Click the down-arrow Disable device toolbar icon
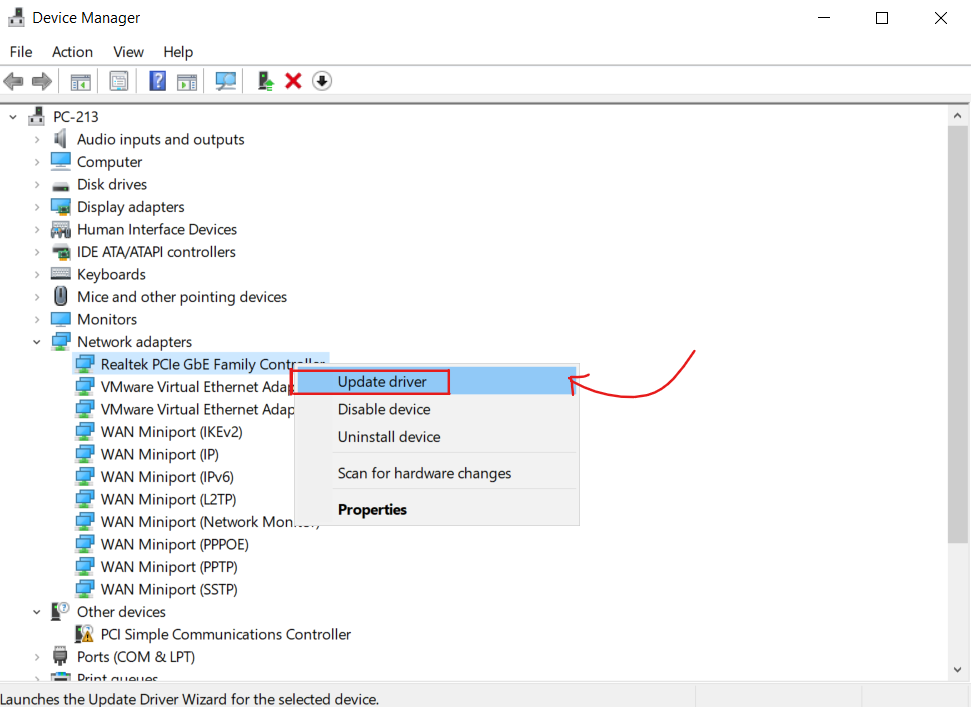Viewport: 971px width, 707px height. (321, 81)
